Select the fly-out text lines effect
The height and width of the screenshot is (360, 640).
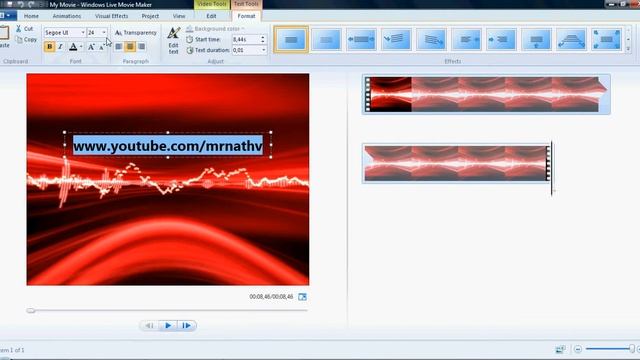(431, 40)
